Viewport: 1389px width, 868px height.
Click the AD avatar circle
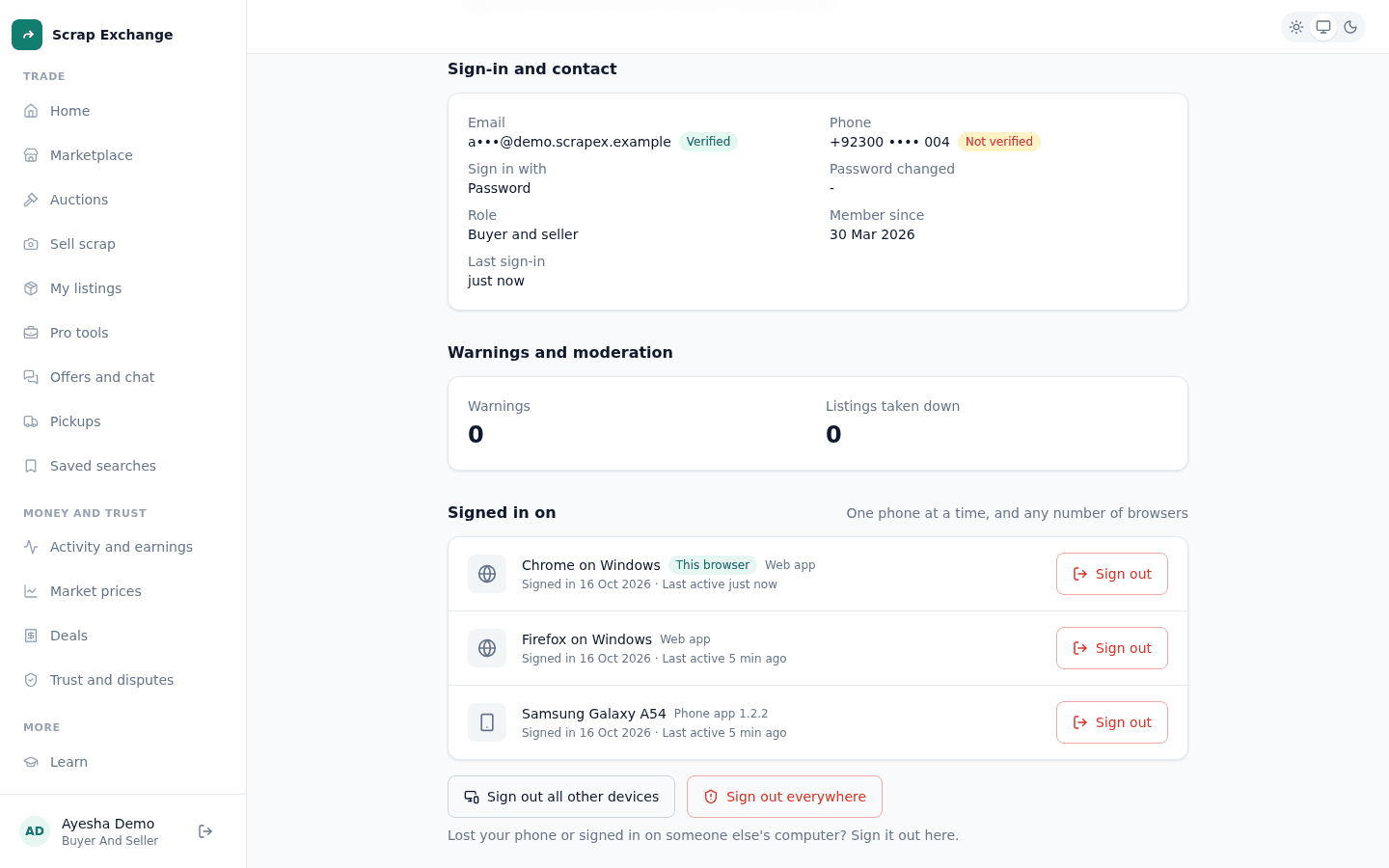coord(35,831)
